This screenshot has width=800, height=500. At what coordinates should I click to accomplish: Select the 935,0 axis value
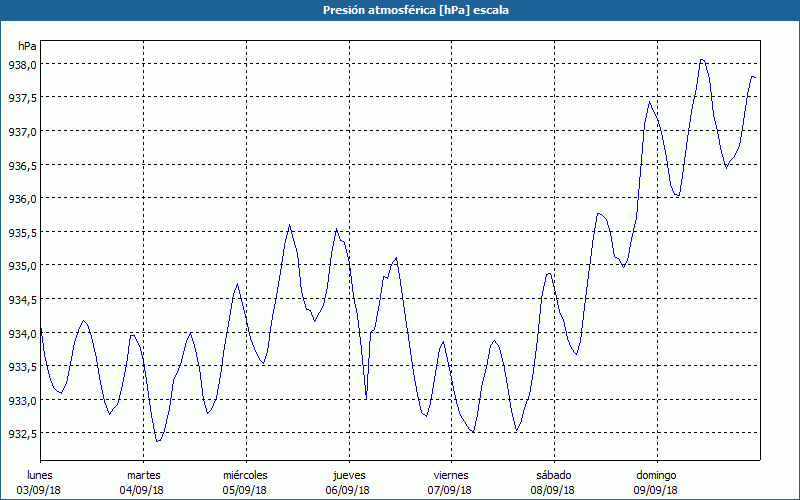pos(22,266)
